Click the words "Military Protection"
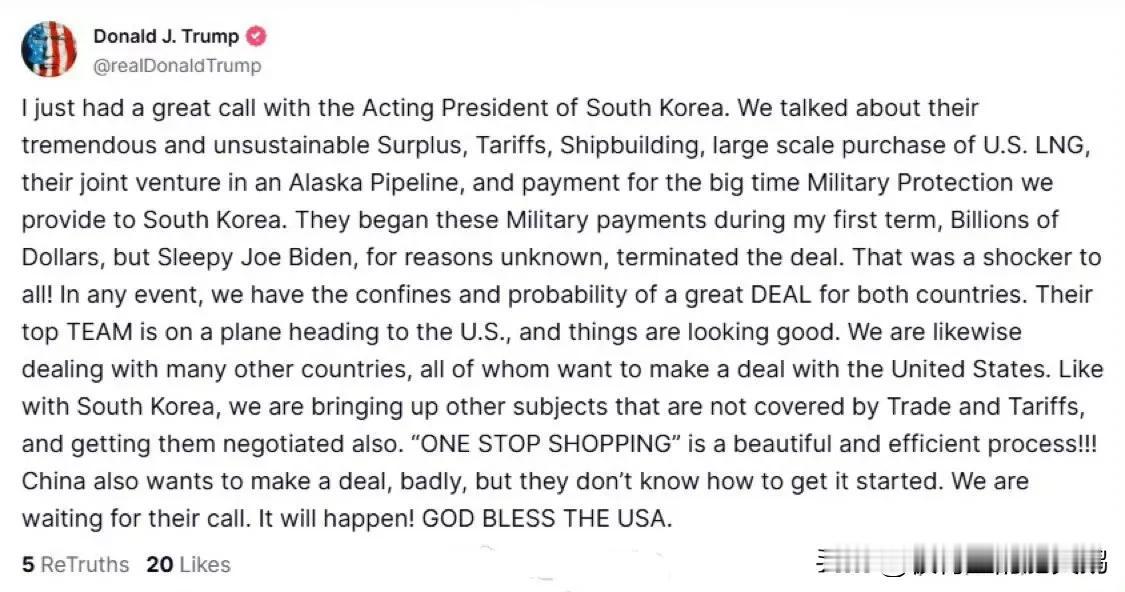Viewport: 1125px width, 592px height. tap(910, 182)
